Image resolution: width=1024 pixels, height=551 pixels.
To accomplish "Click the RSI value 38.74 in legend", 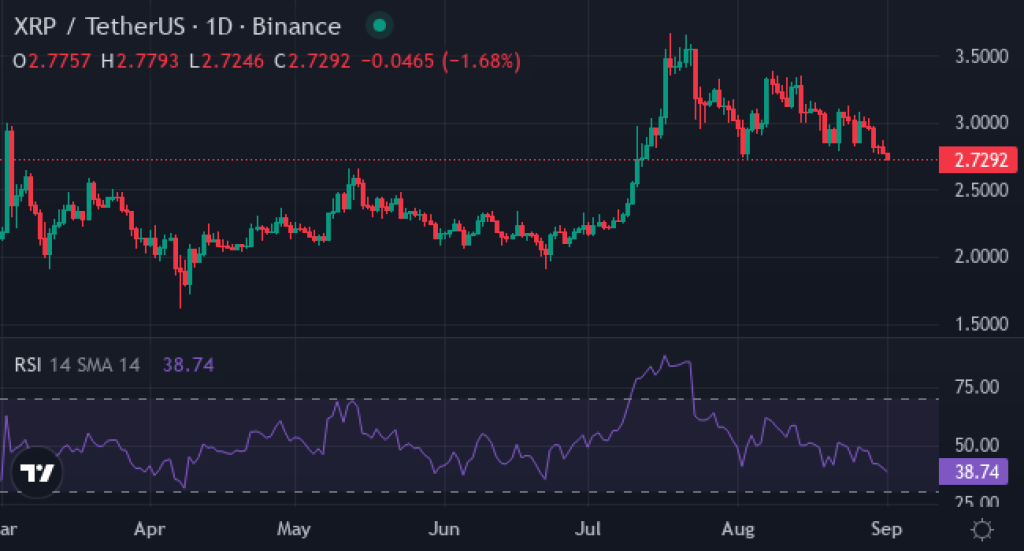I will [x=188, y=364].
